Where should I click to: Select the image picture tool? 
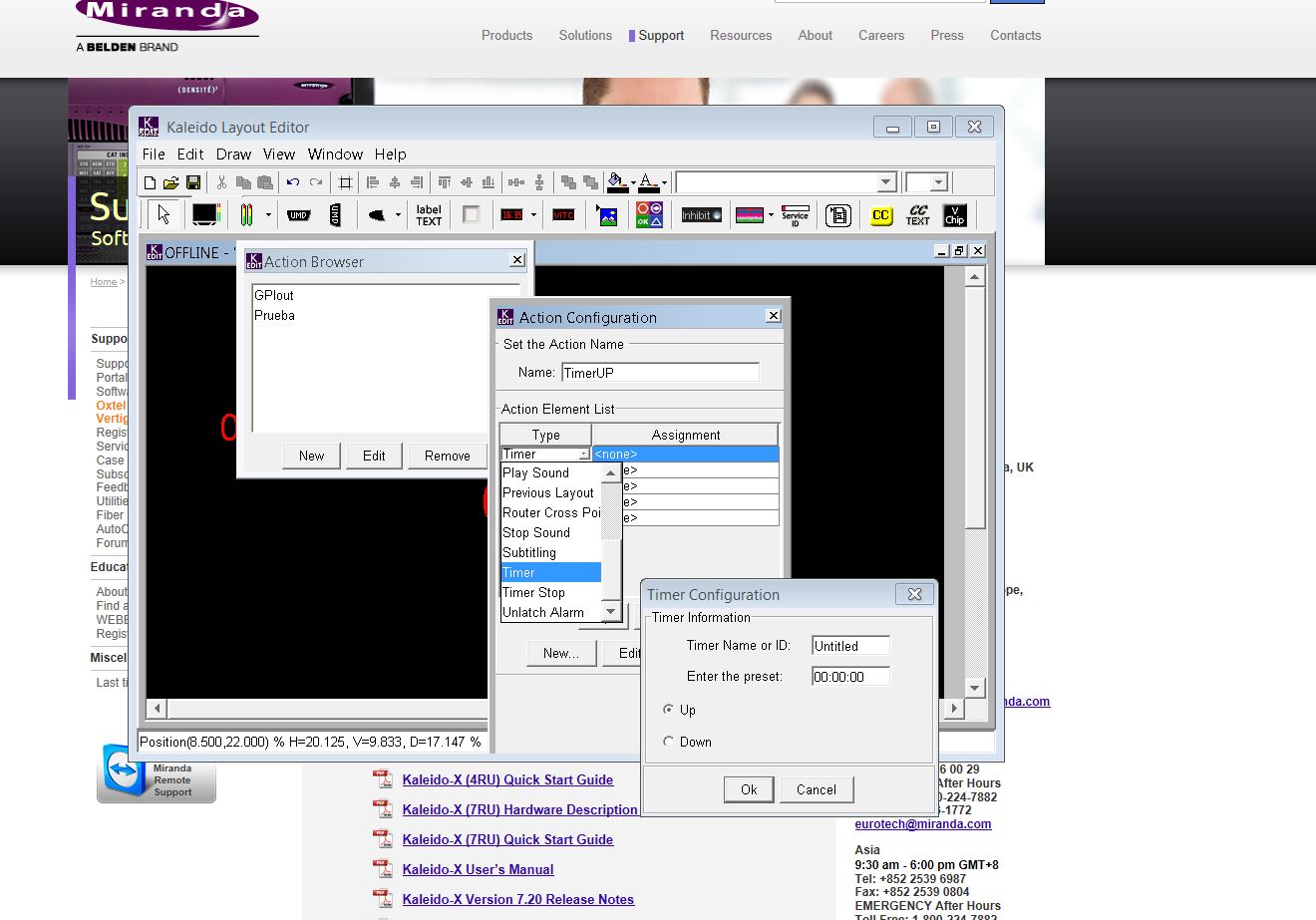606,214
